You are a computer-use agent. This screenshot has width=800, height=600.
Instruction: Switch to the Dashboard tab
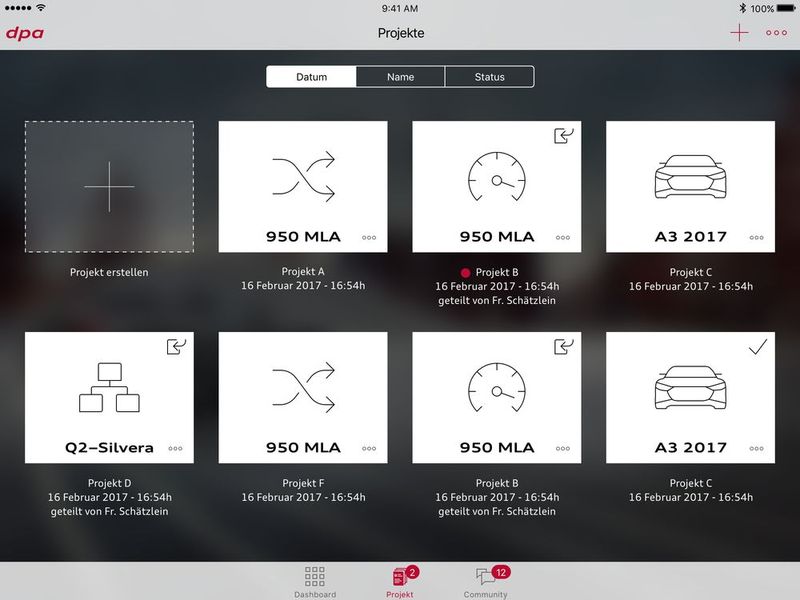pyautogui.click(x=315, y=582)
